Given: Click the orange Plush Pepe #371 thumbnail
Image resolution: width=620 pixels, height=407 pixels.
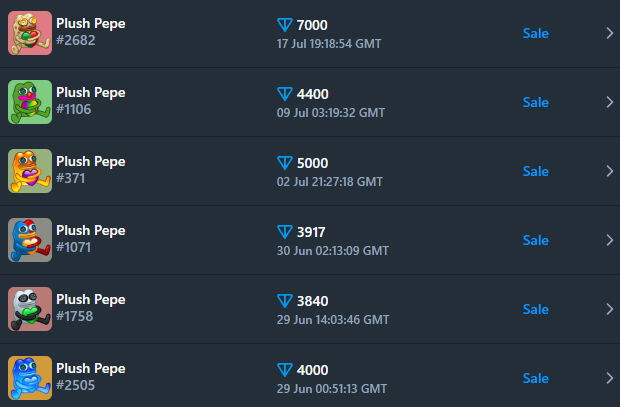Looking at the screenshot, I should 30,171.
